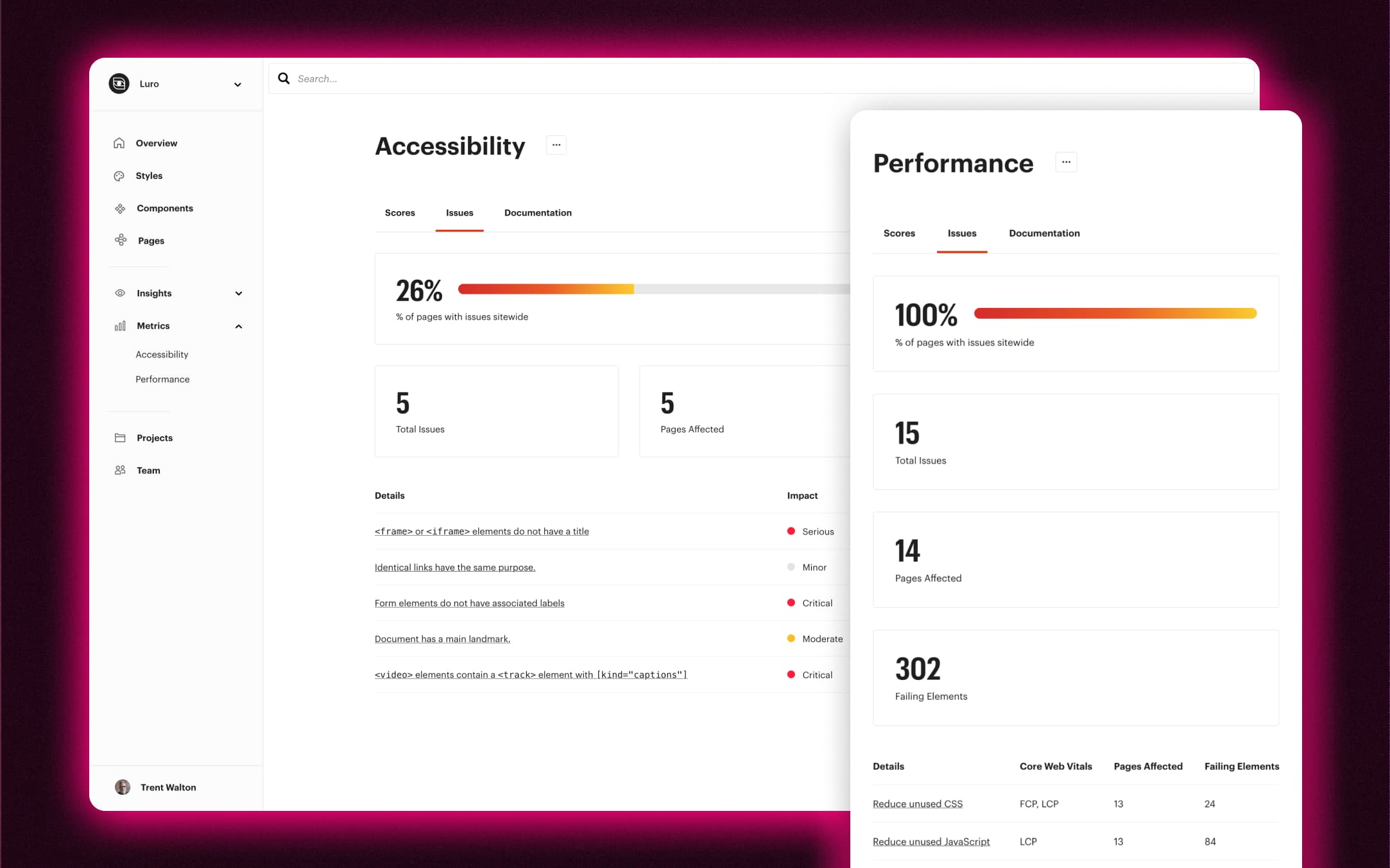The height and width of the screenshot is (868, 1390).
Task: Collapse the Metrics section in sidebar
Action: coord(238,326)
